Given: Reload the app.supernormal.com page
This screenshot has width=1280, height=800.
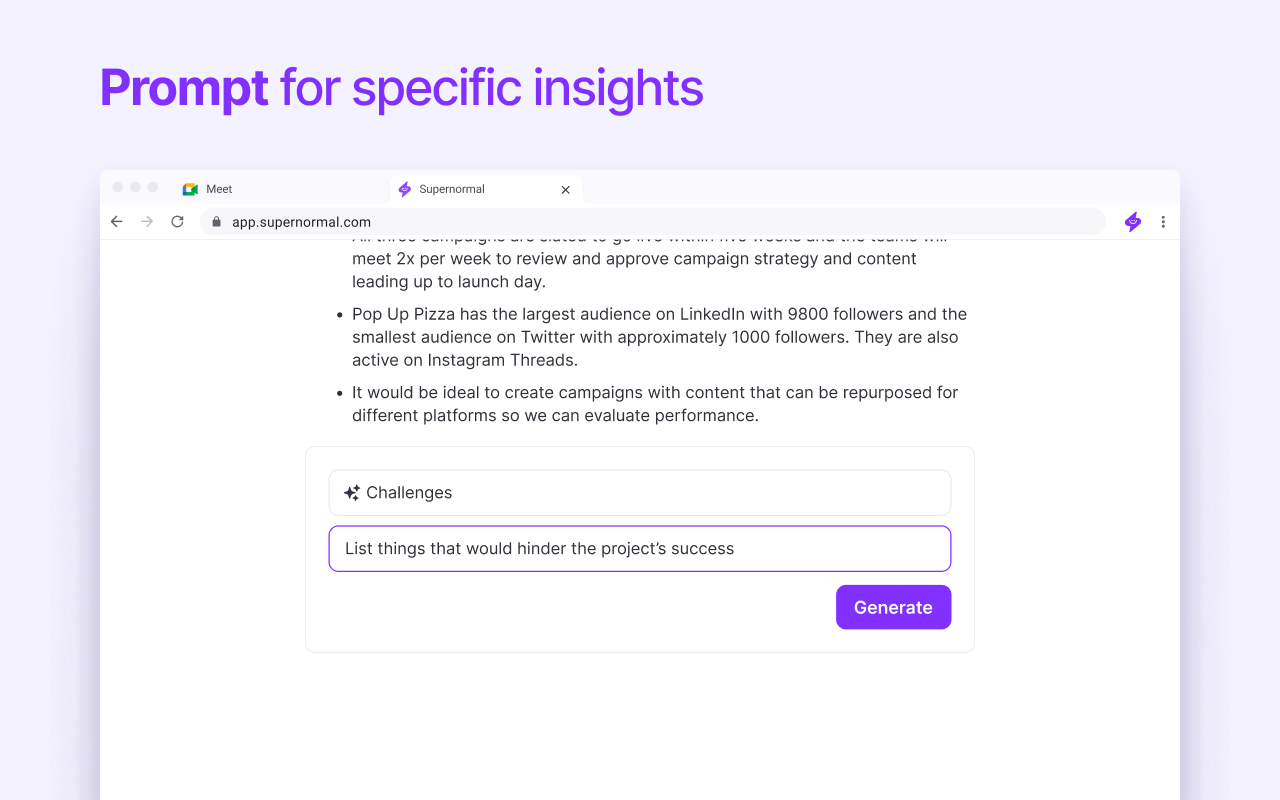Looking at the screenshot, I should click(177, 222).
